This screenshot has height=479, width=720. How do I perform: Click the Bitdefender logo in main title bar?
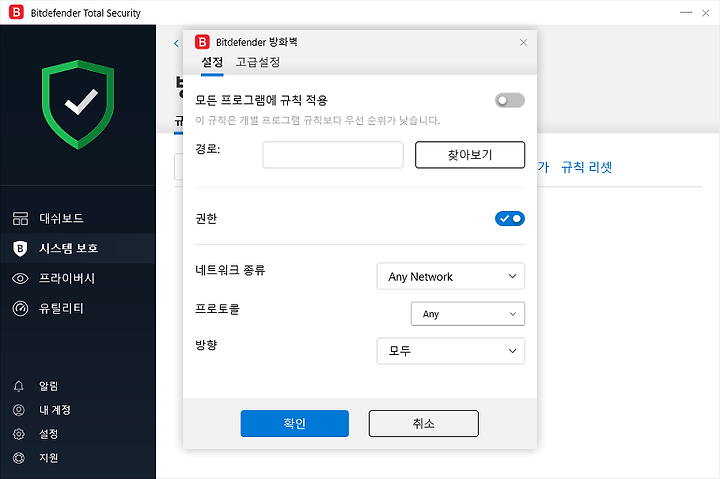click(16, 12)
